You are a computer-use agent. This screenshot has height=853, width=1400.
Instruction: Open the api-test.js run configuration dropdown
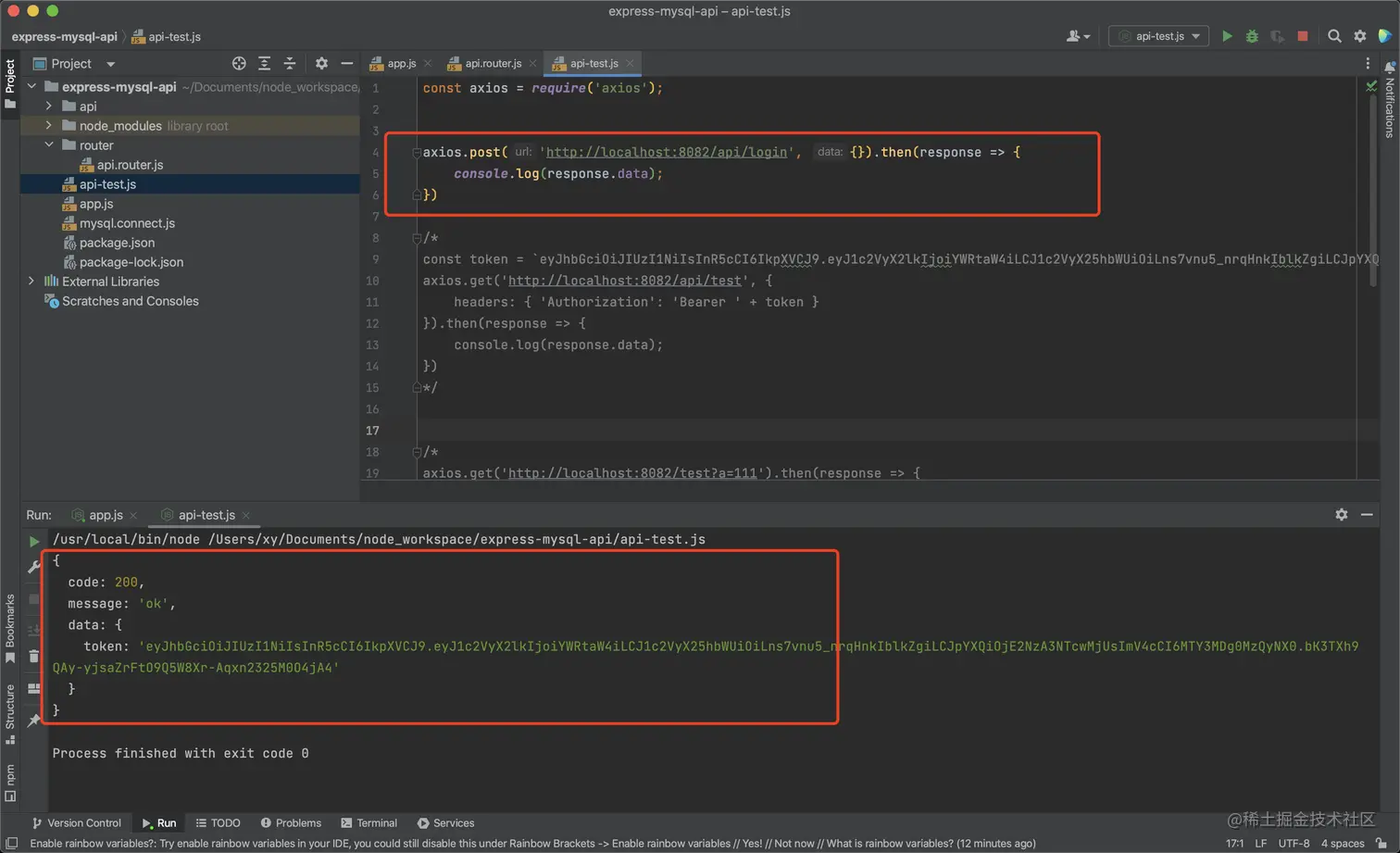[x=1158, y=36]
